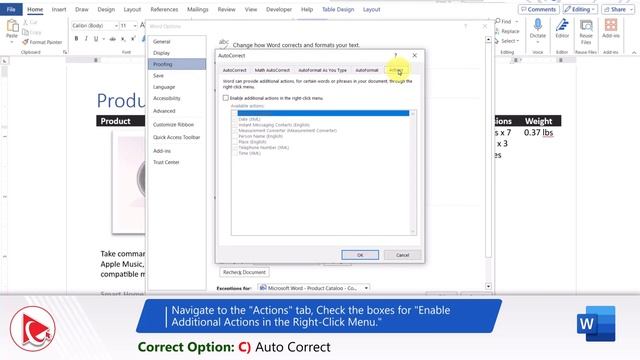640x360 pixels.
Task: Switch to the Math AutoCorrect tab
Action: tap(272, 70)
